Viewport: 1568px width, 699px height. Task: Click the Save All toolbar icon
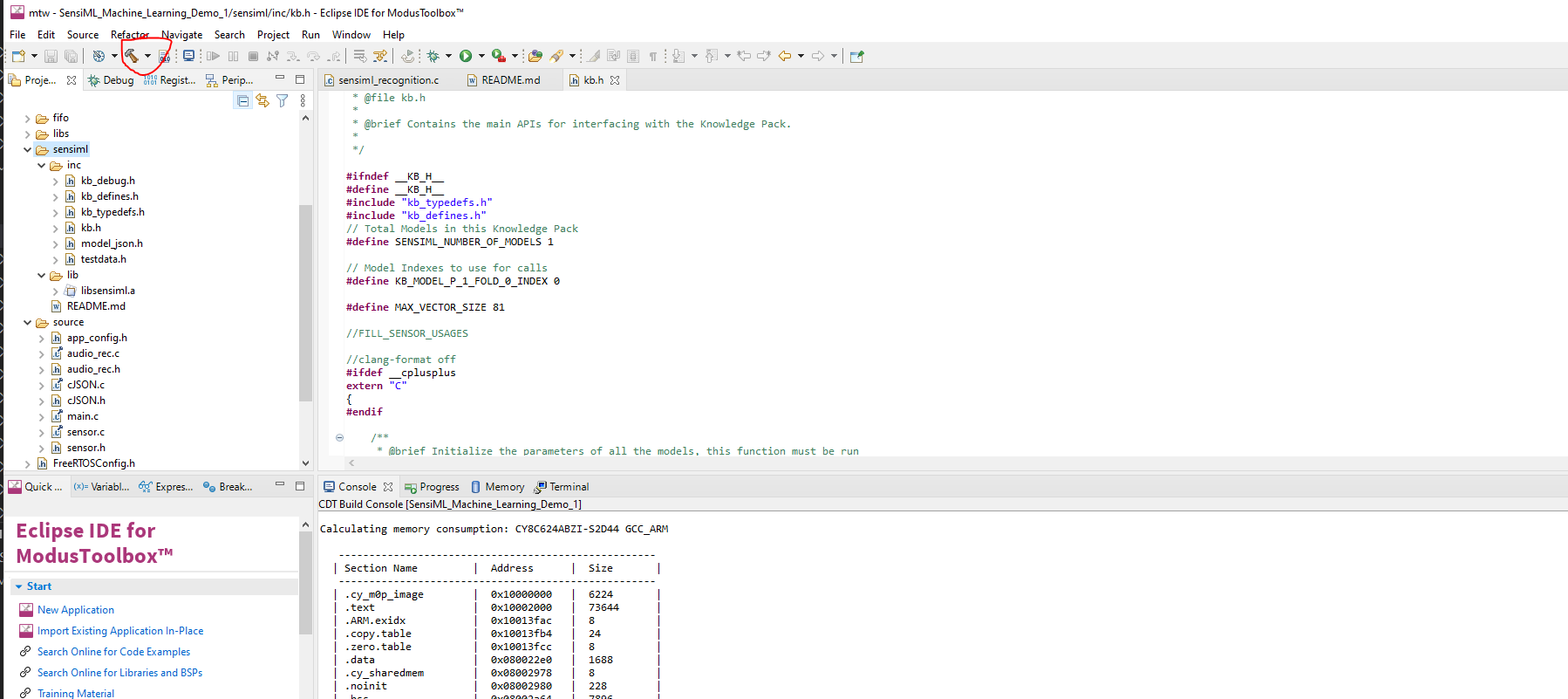pyautogui.click(x=71, y=56)
